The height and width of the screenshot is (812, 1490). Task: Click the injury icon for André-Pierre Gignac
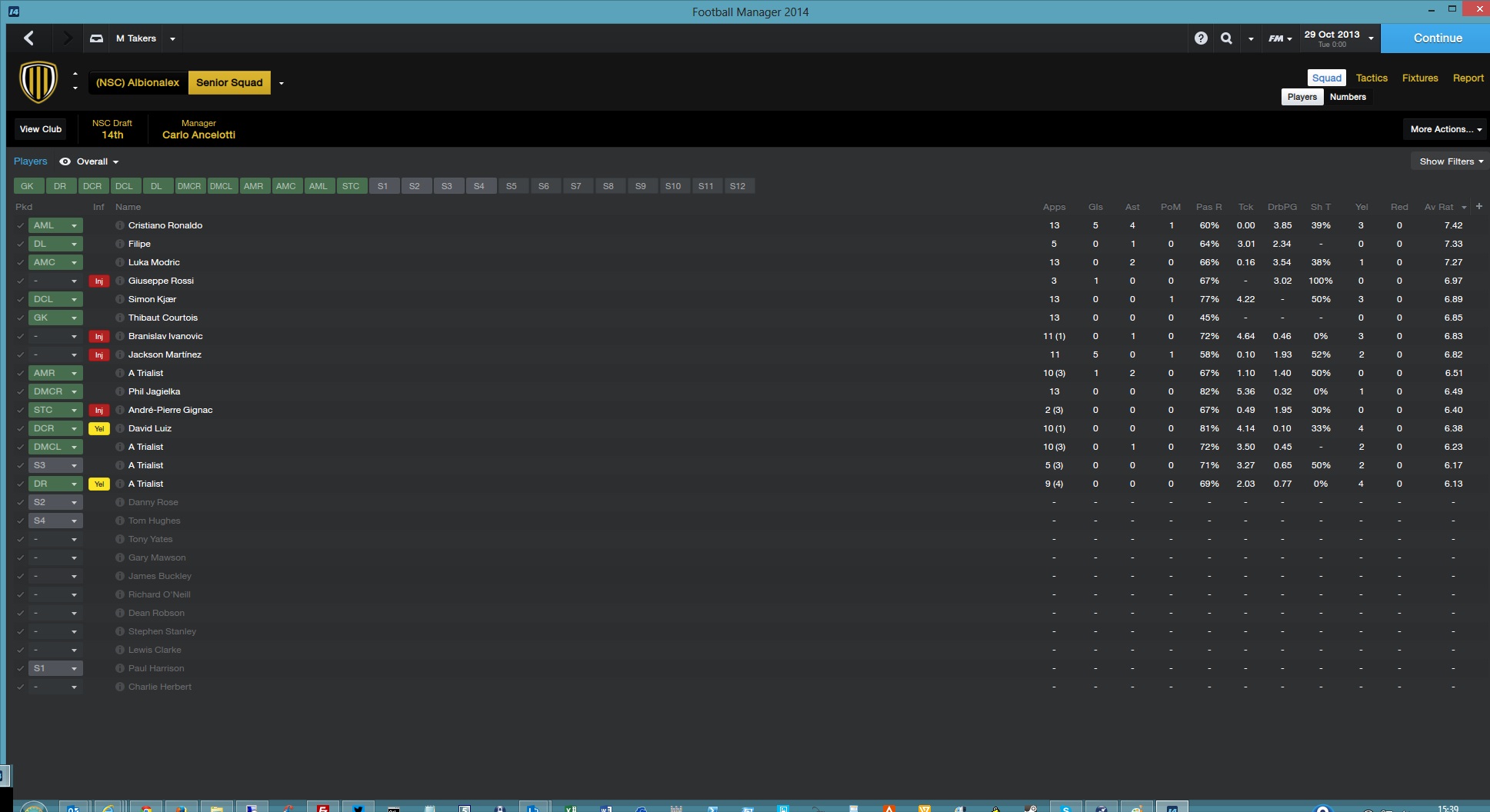[x=98, y=411]
